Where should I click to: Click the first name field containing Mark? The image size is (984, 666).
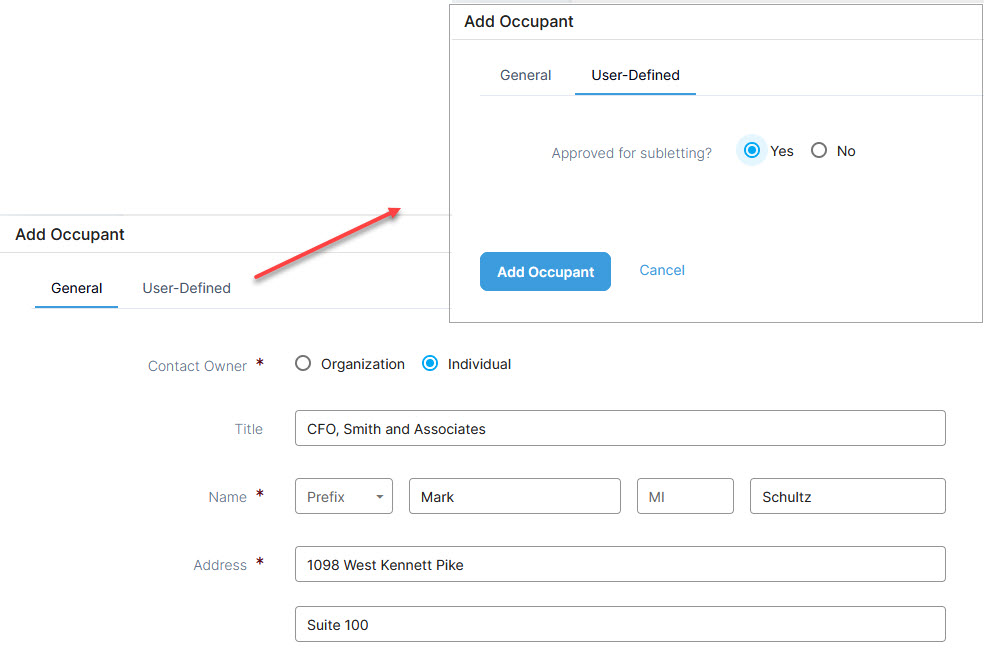pyautogui.click(x=515, y=497)
